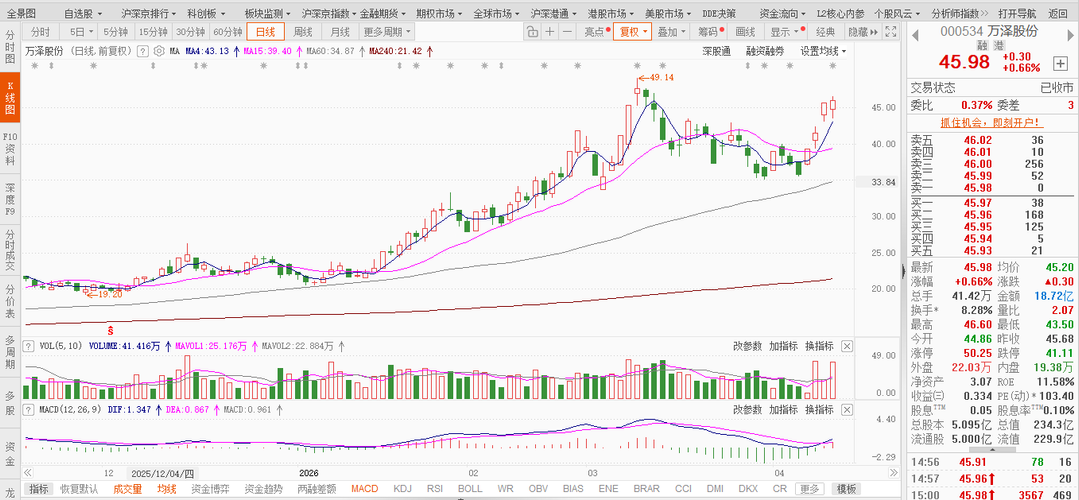Toggle 成交量 volume indicator
The image size is (1079, 500).
coord(128,489)
